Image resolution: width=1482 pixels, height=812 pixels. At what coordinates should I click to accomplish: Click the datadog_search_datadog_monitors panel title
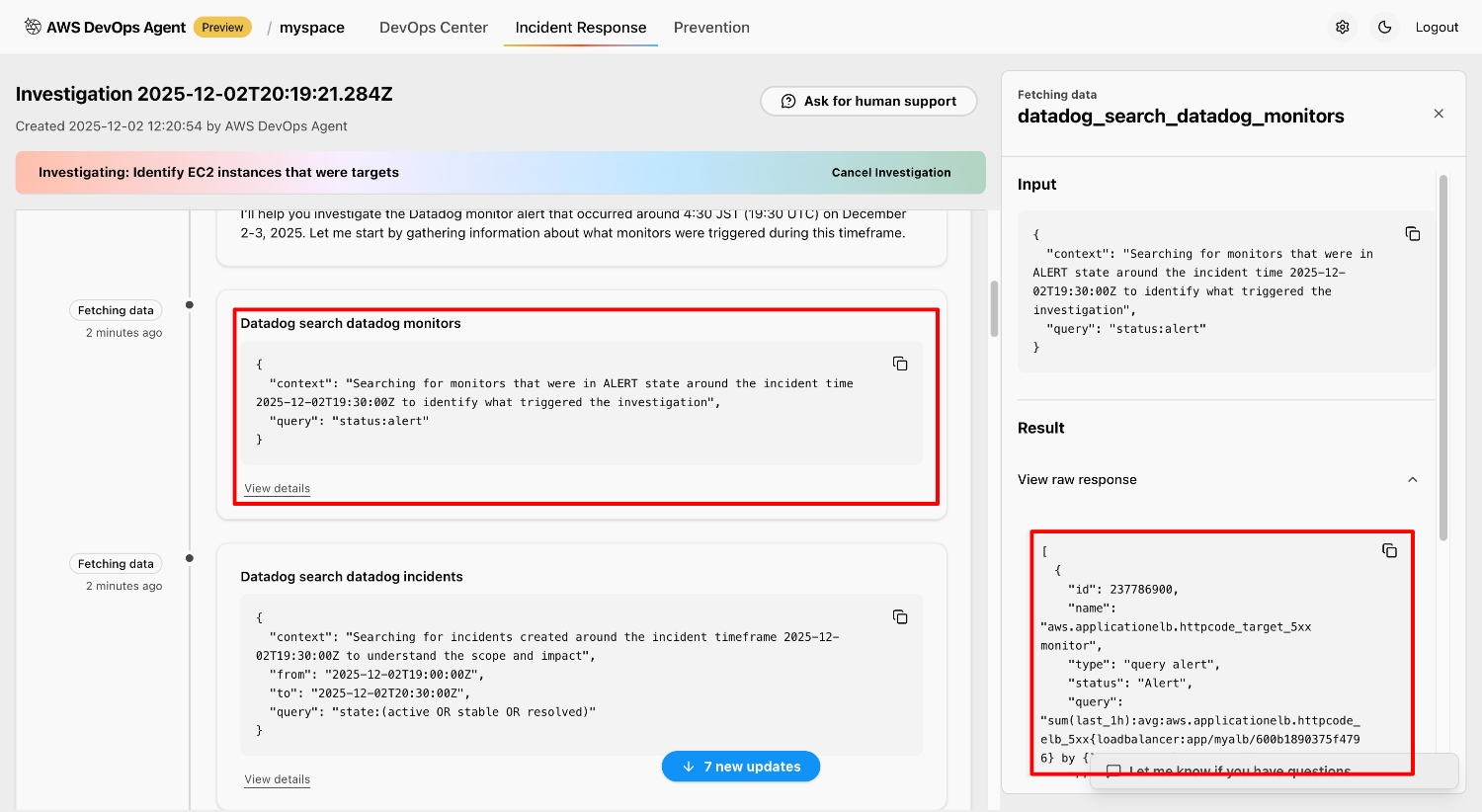[1181, 117]
